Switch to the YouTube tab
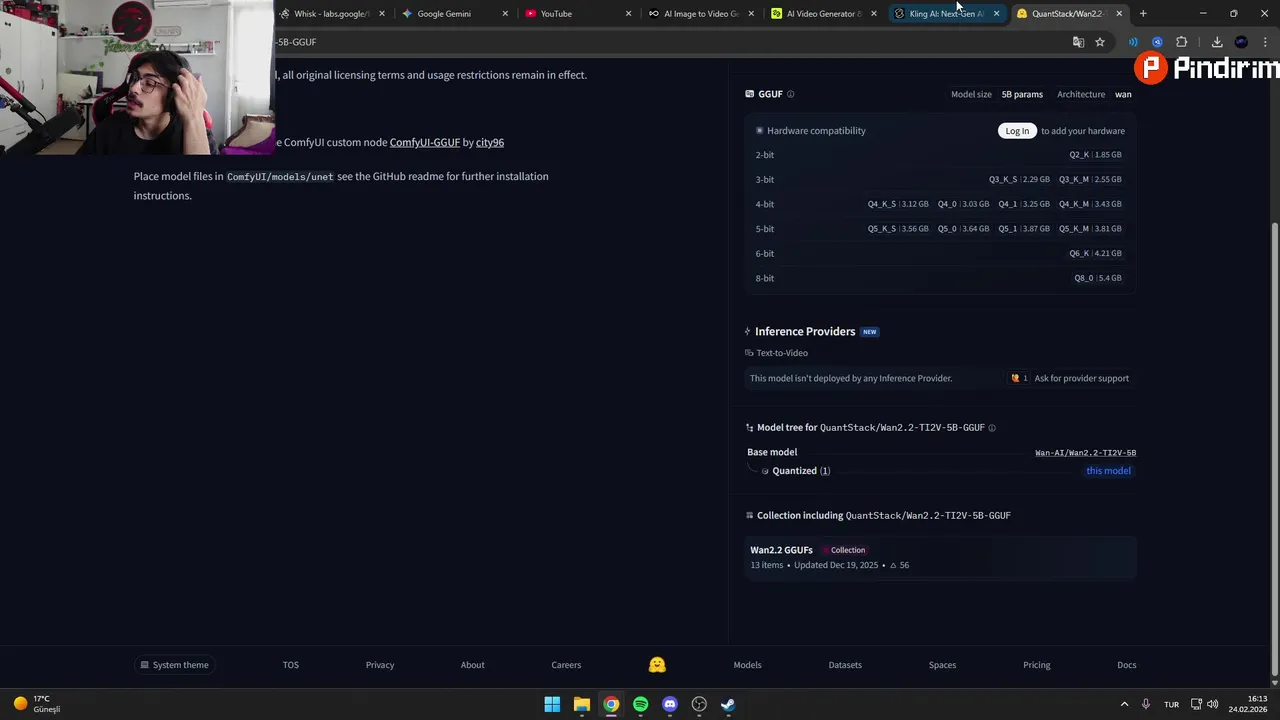 578,14
